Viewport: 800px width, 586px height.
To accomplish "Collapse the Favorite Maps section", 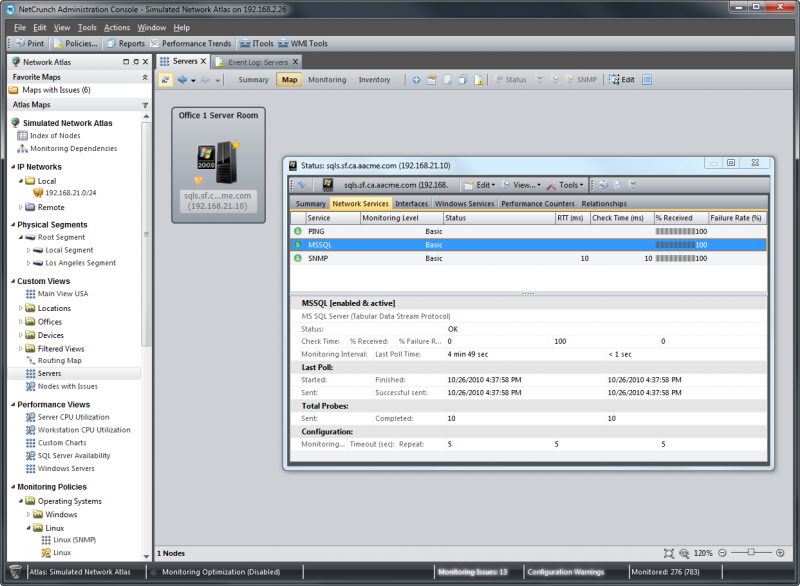I will click(x=145, y=77).
